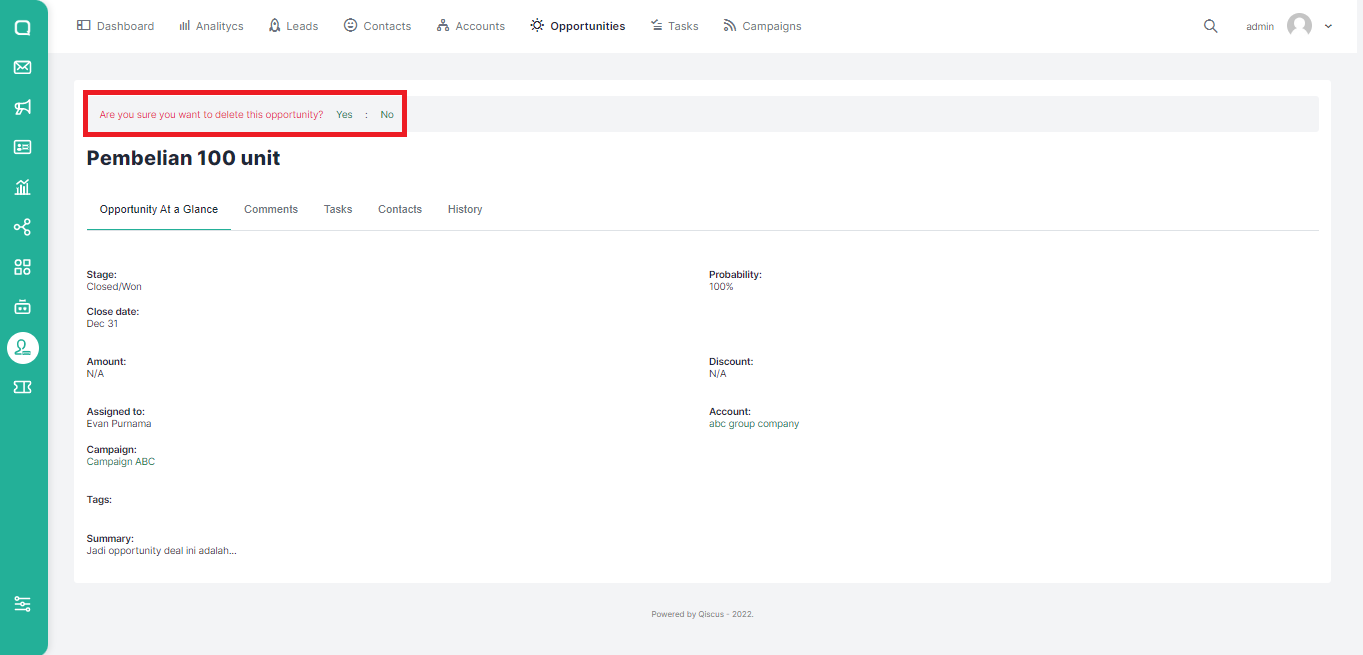
Task: Open the ticket icon in sidebar
Action: (22, 387)
